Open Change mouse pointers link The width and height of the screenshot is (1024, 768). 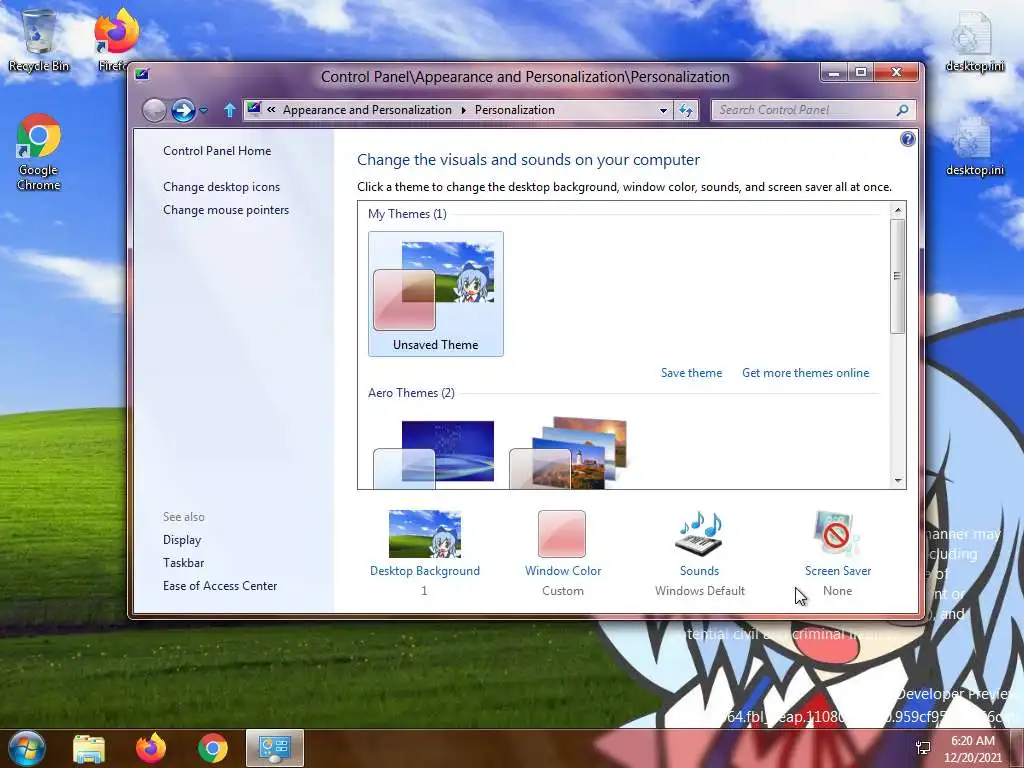click(226, 210)
